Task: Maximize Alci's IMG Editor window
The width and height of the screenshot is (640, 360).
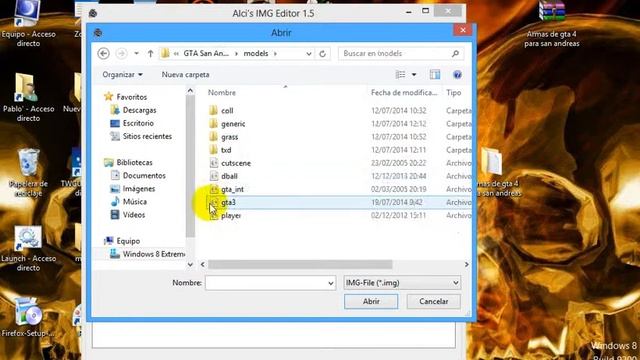Action: [x=425, y=11]
